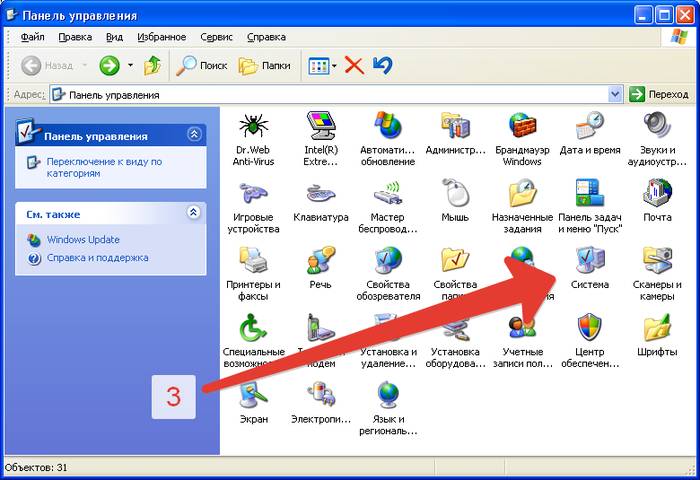Click the Поиск search toolbar button
Screen dimensions: 700x480
tap(202, 65)
